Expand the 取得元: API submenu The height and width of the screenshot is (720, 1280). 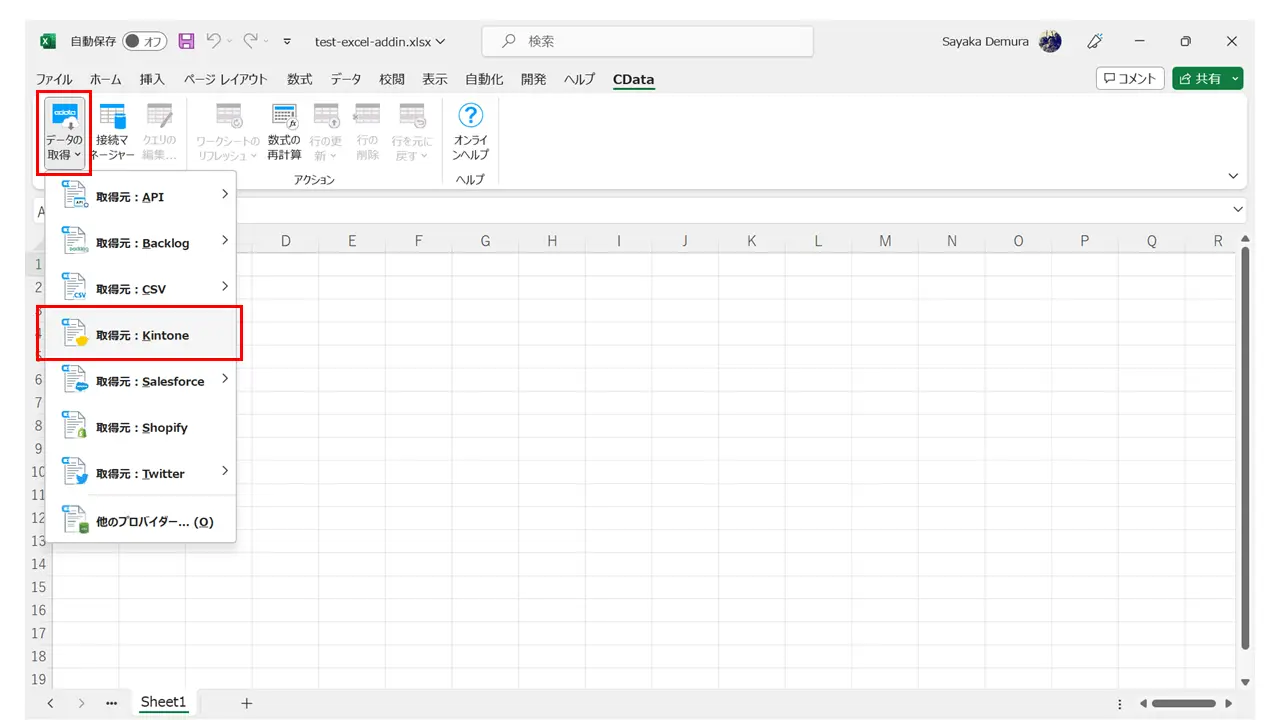click(140, 197)
